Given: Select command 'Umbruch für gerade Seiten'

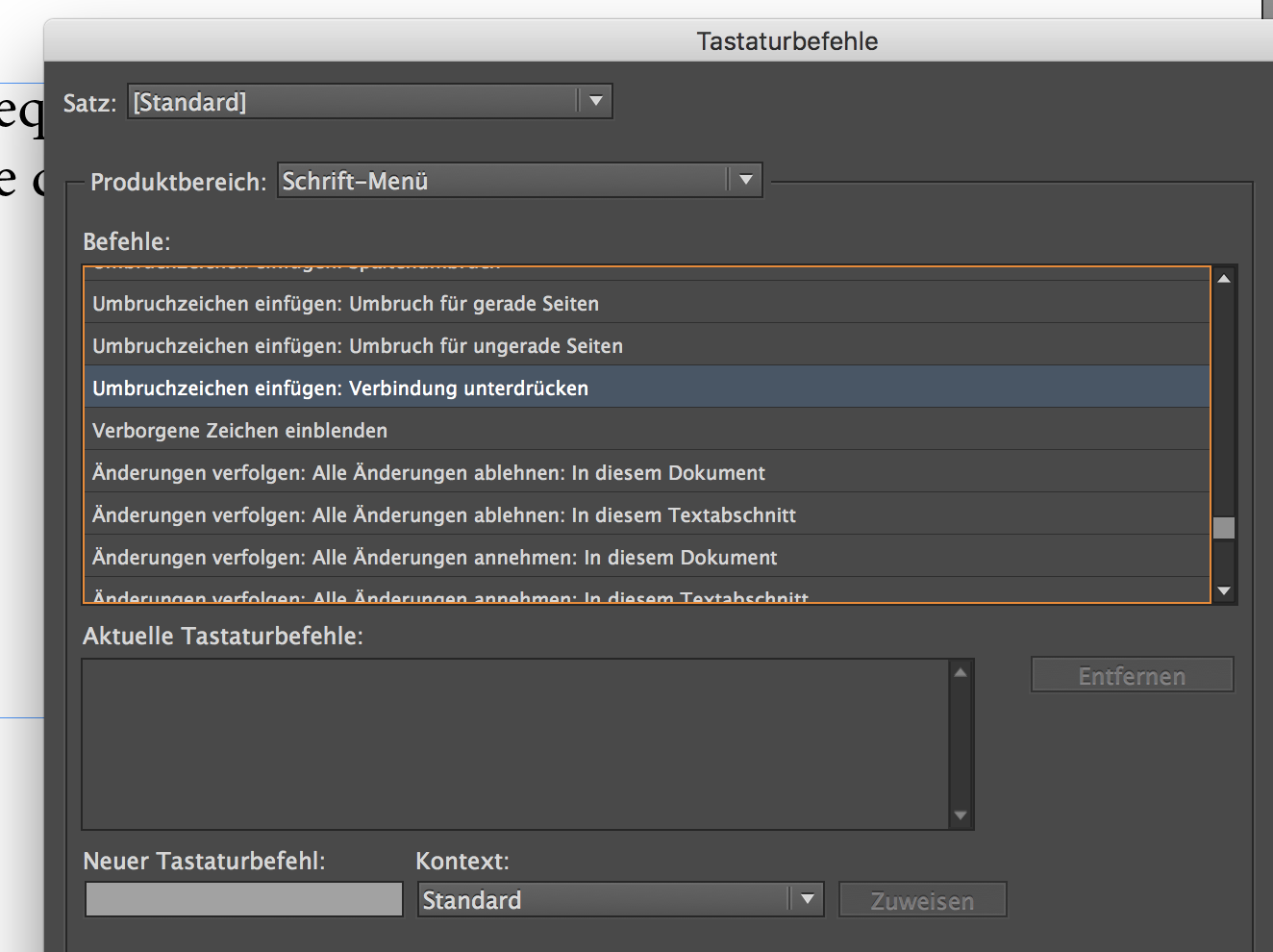Looking at the screenshot, I should [x=646, y=303].
